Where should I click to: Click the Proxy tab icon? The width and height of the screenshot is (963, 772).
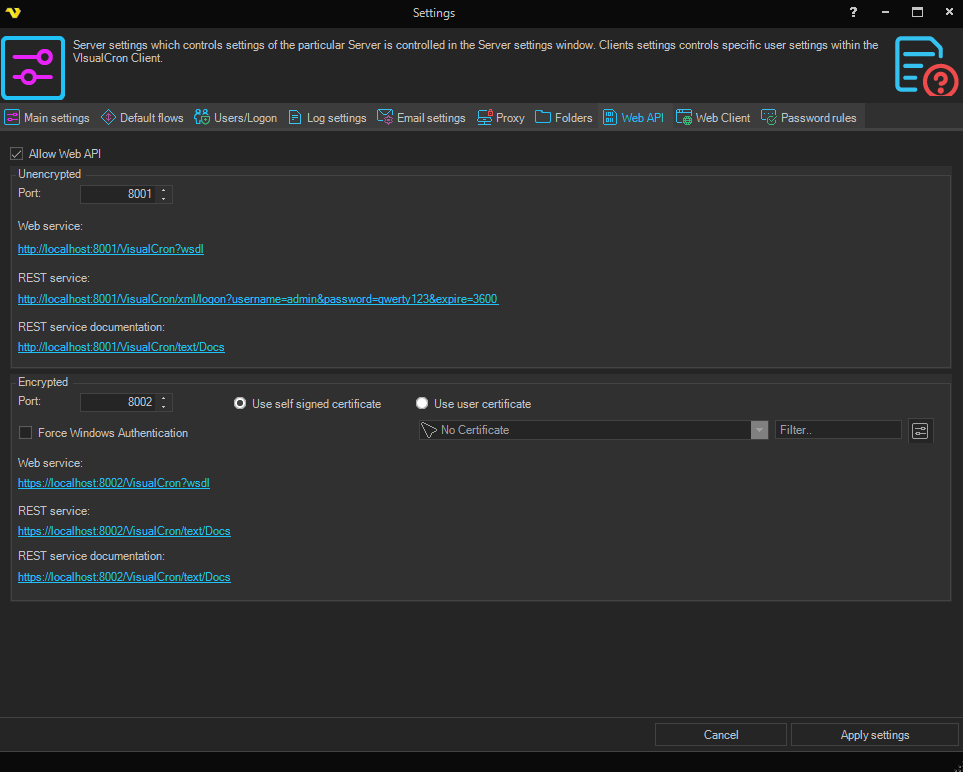pyautogui.click(x=484, y=118)
